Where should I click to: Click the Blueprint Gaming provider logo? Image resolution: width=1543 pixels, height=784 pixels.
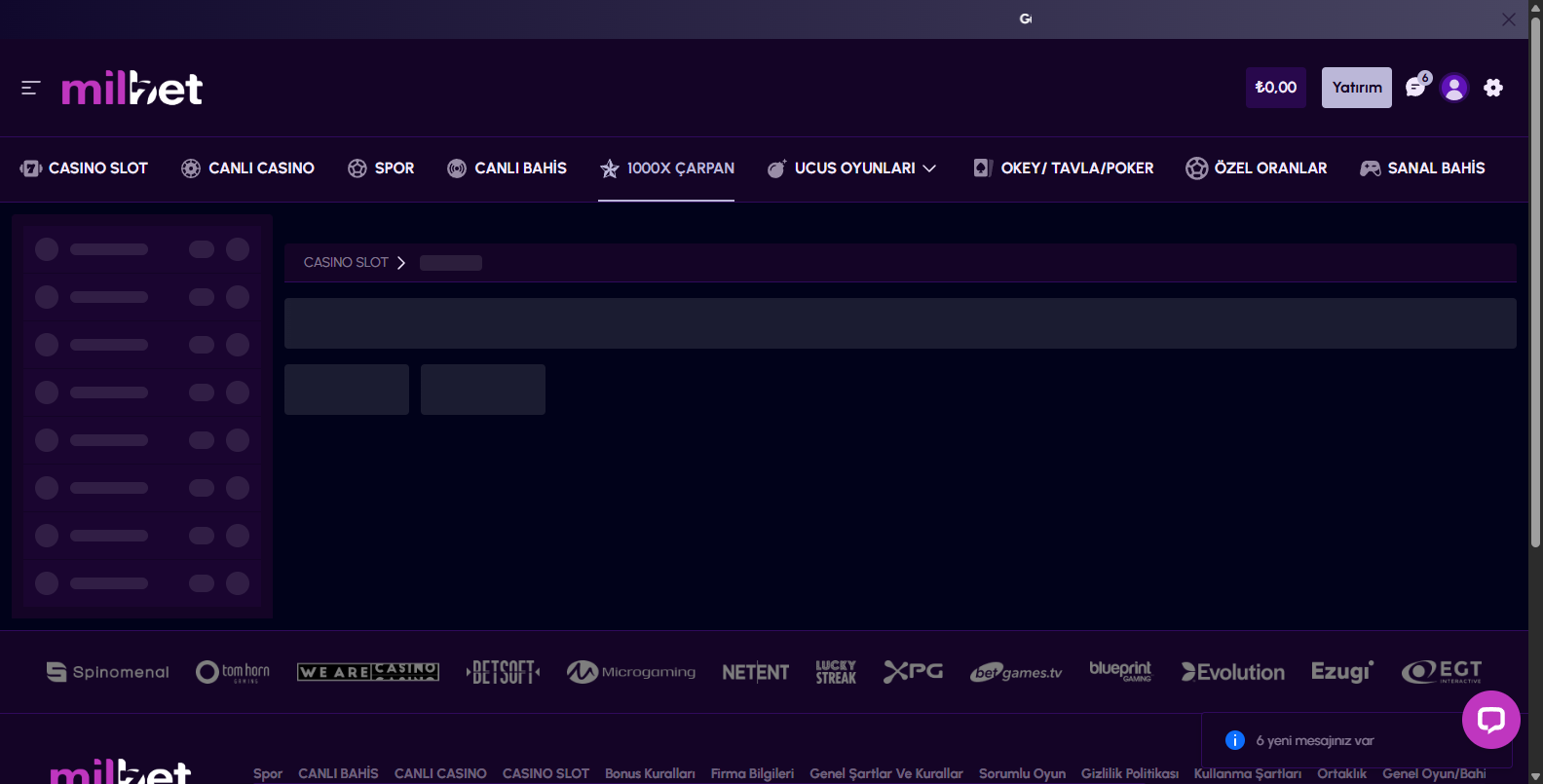point(1120,671)
